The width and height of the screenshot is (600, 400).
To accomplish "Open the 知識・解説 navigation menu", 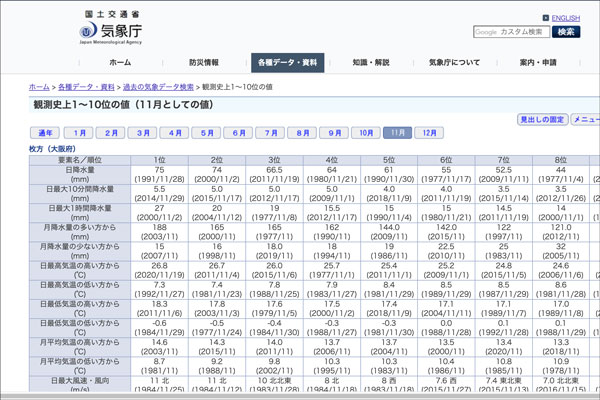I will point(371,62).
